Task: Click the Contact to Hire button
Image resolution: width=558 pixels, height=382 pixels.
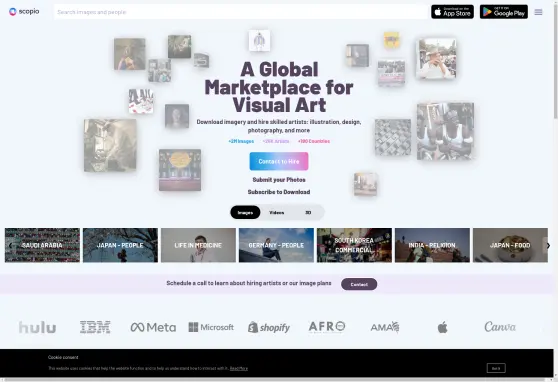Action: tap(279, 161)
